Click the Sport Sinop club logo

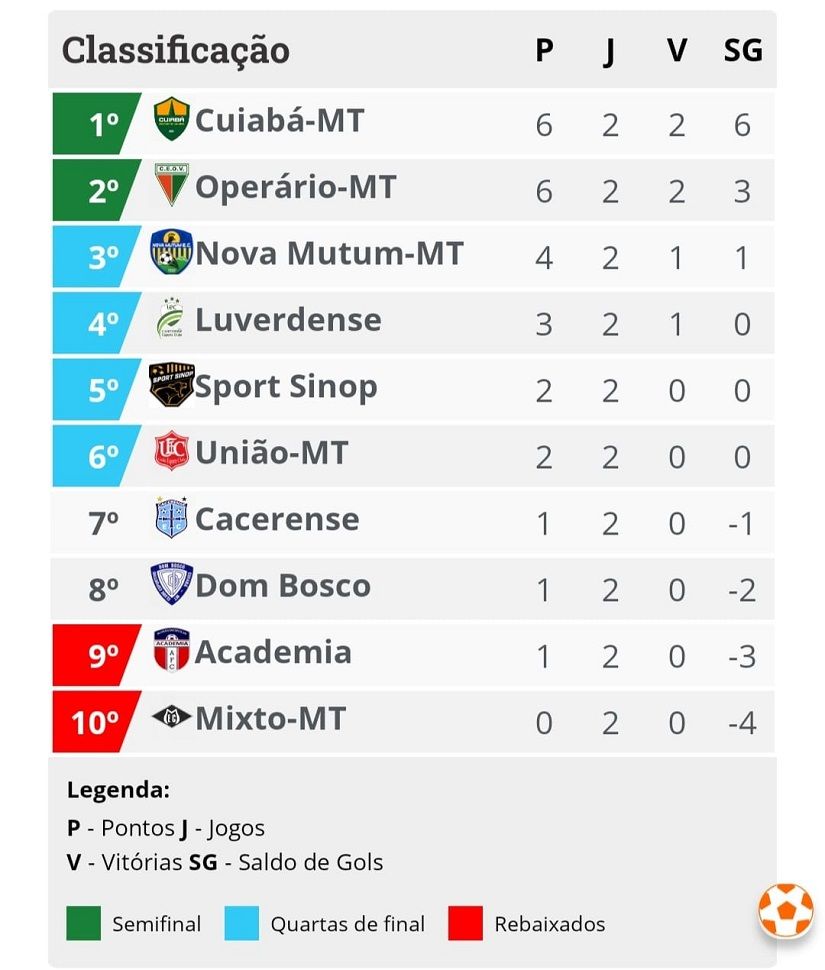(171, 384)
